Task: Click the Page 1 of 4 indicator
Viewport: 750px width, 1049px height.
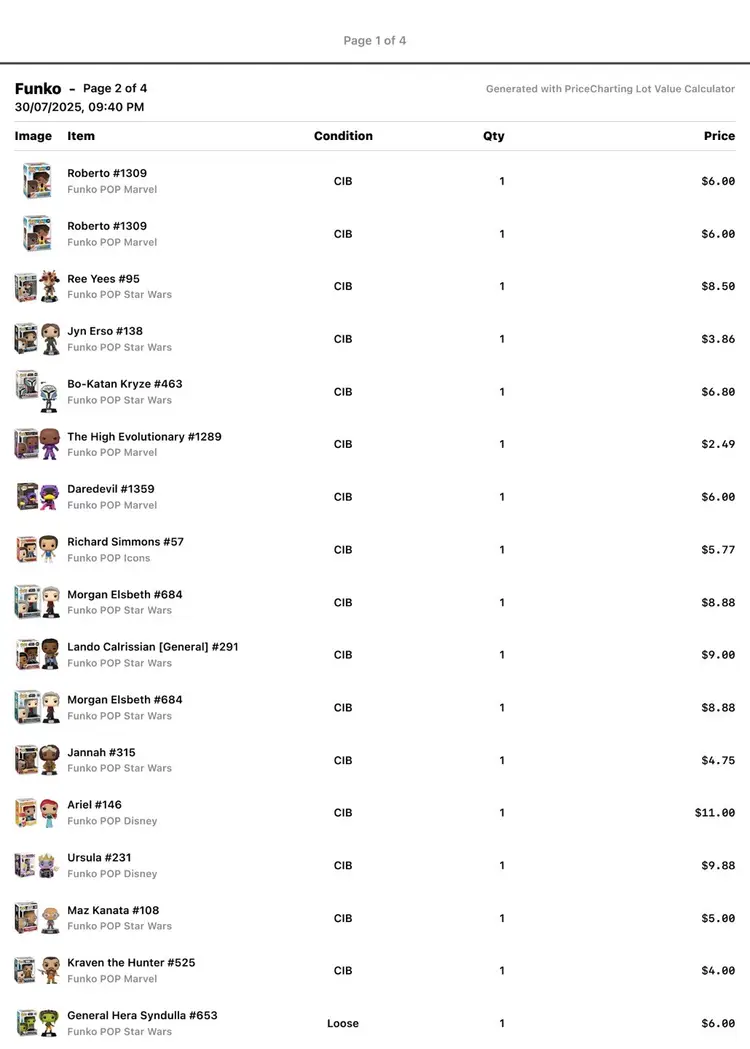Action: [375, 41]
